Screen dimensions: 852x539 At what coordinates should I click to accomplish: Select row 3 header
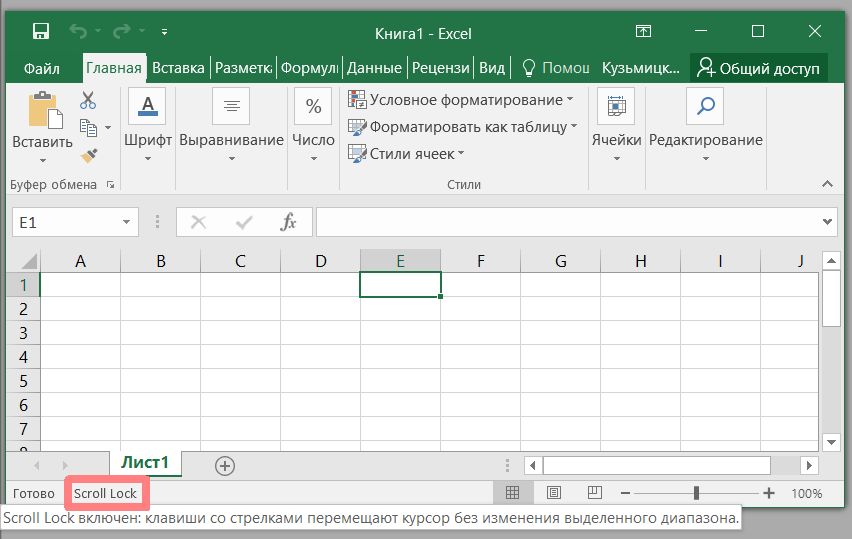click(x=23, y=333)
